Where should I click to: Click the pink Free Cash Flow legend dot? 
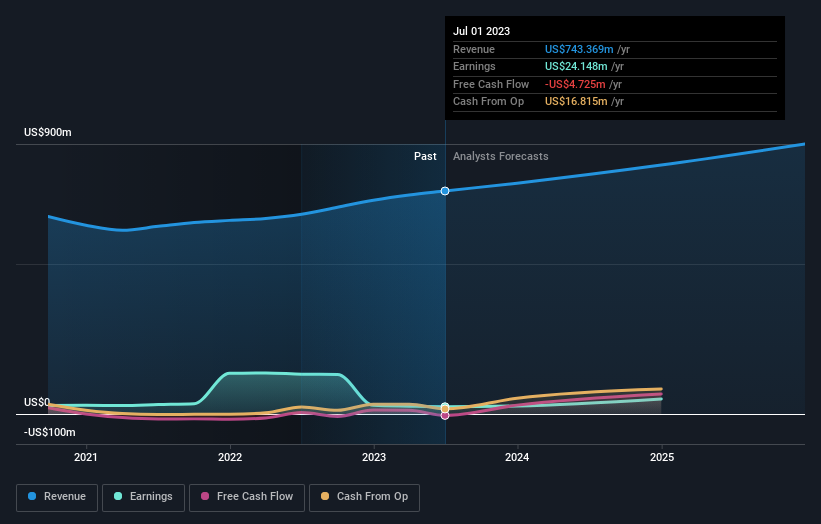click(x=205, y=496)
